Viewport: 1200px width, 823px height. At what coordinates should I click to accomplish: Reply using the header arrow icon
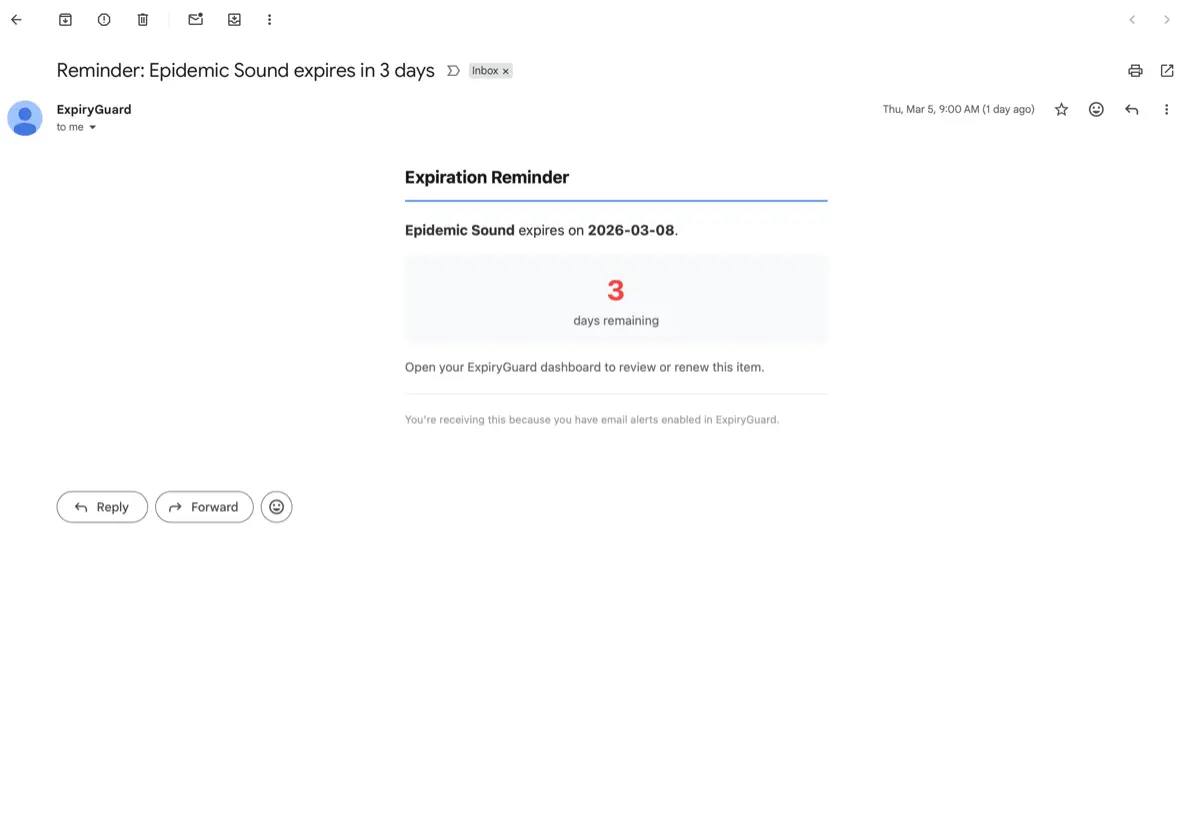pyautogui.click(x=1131, y=110)
